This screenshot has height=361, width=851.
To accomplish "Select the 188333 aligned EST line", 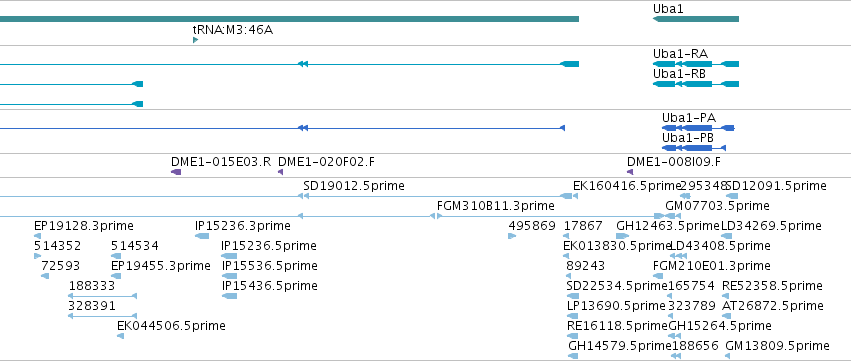I will [x=103, y=296].
